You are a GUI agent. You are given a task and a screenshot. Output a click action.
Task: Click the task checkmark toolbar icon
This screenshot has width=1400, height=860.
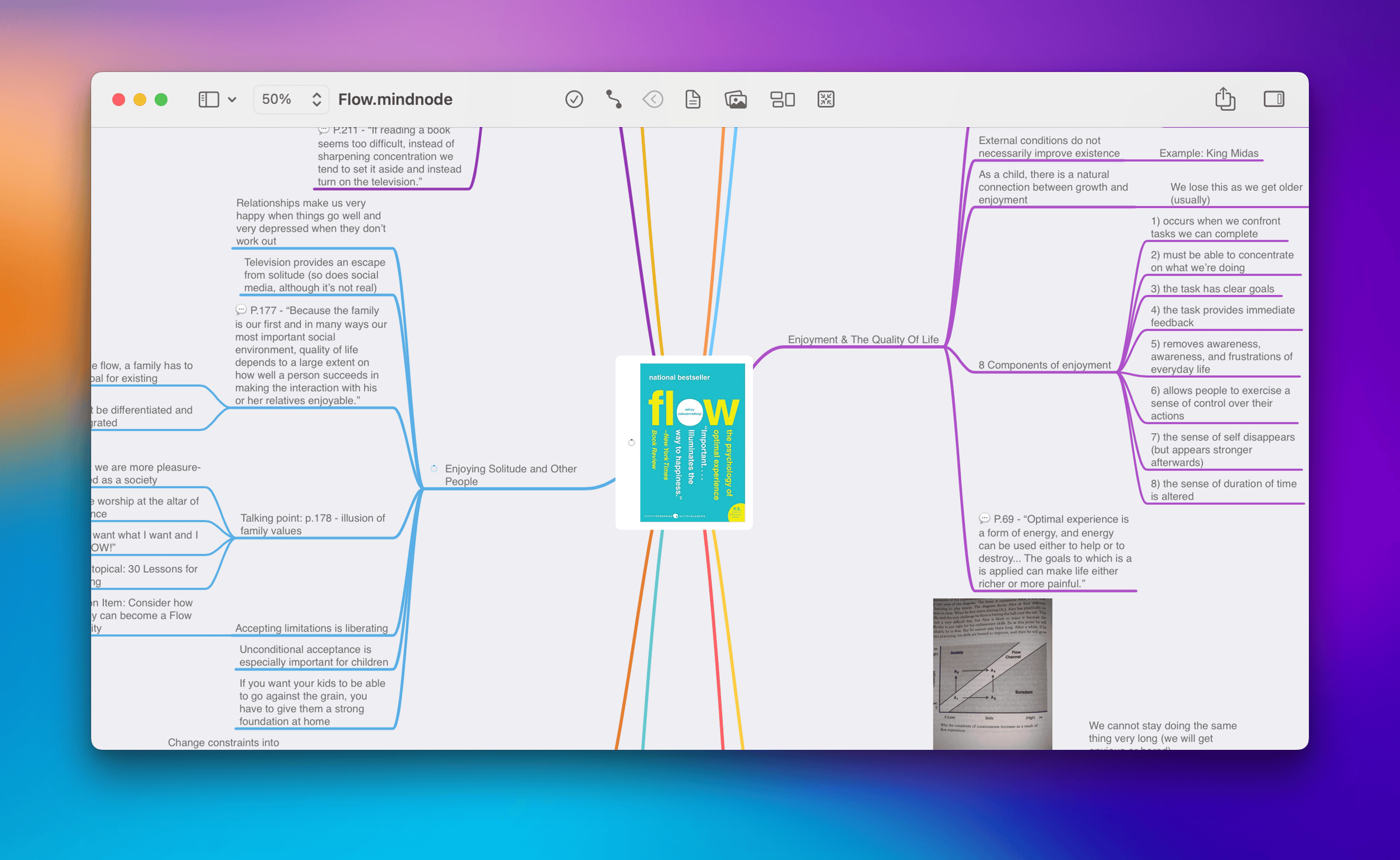pos(574,99)
